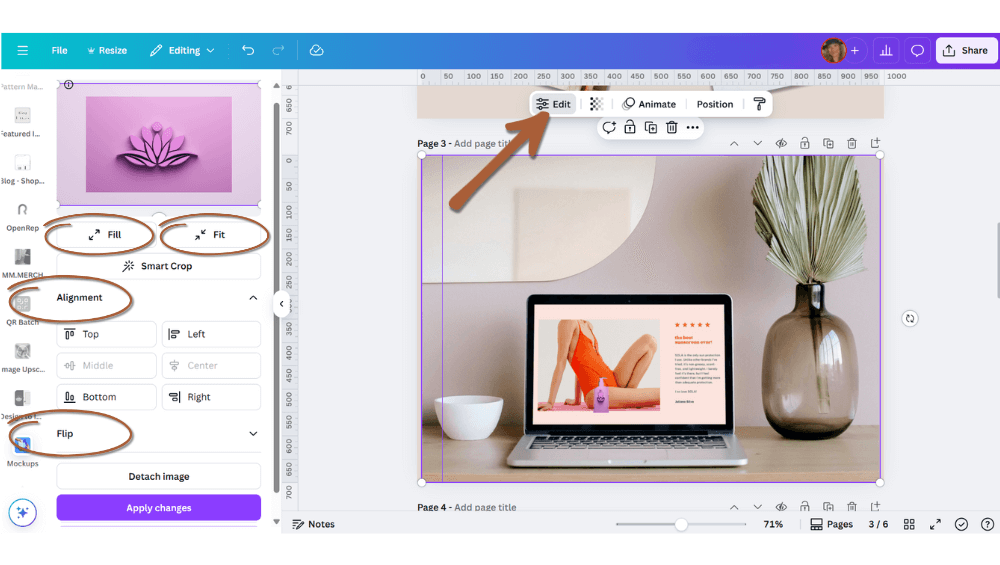Open the QR Batch app in sidebar
Screen dimensions: 1000x565
click(22, 311)
